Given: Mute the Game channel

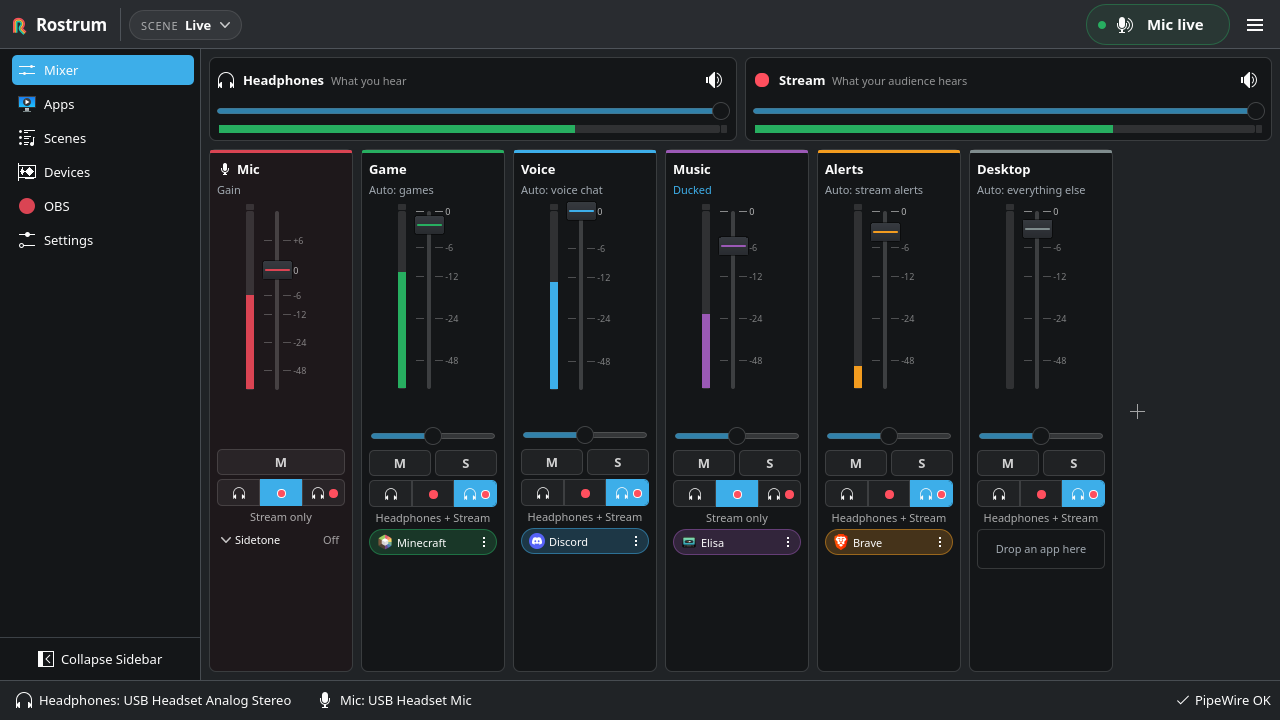Looking at the screenshot, I should point(400,463).
